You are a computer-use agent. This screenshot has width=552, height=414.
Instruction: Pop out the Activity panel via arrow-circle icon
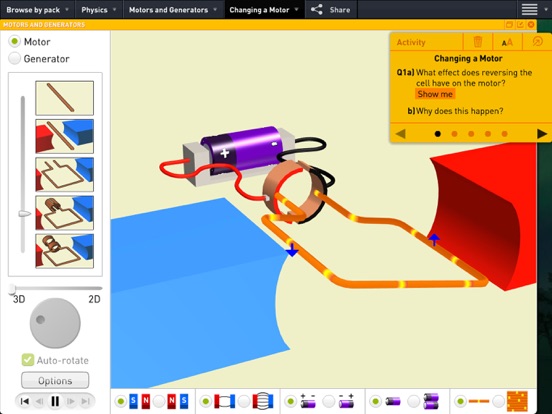click(x=537, y=42)
